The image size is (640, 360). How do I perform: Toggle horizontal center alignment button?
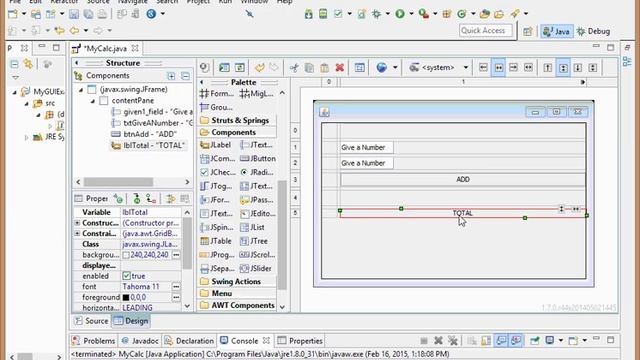point(498,67)
